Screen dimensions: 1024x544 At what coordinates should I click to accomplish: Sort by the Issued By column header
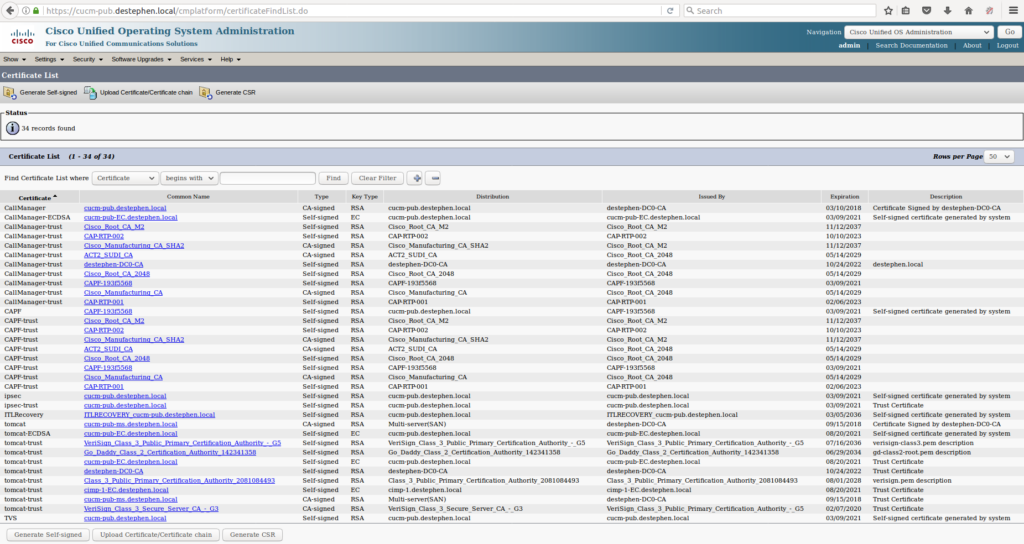tap(711, 197)
